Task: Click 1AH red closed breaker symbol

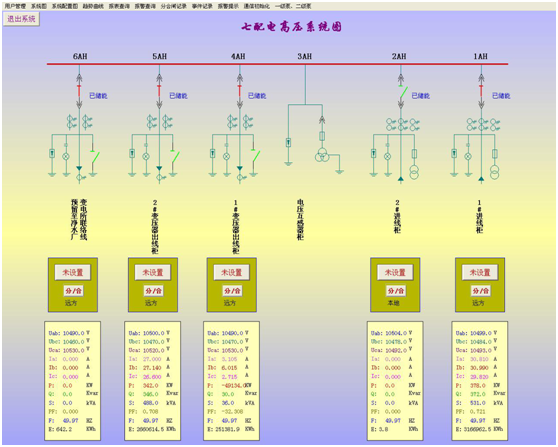Action: [481, 91]
